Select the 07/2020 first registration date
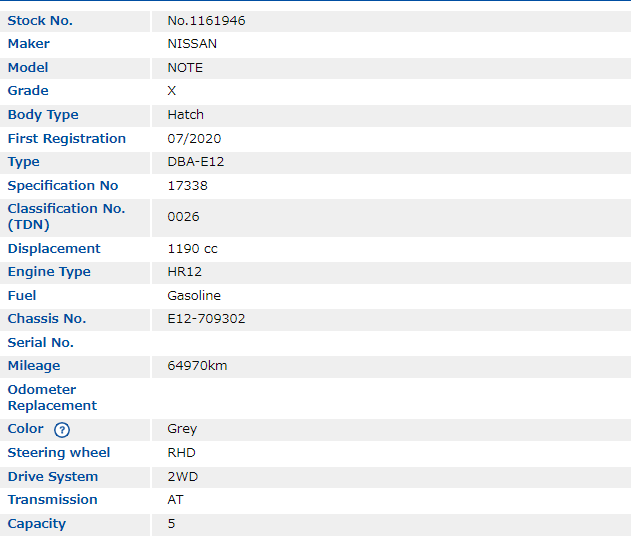631x546 pixels. click(x=194, y=139)
